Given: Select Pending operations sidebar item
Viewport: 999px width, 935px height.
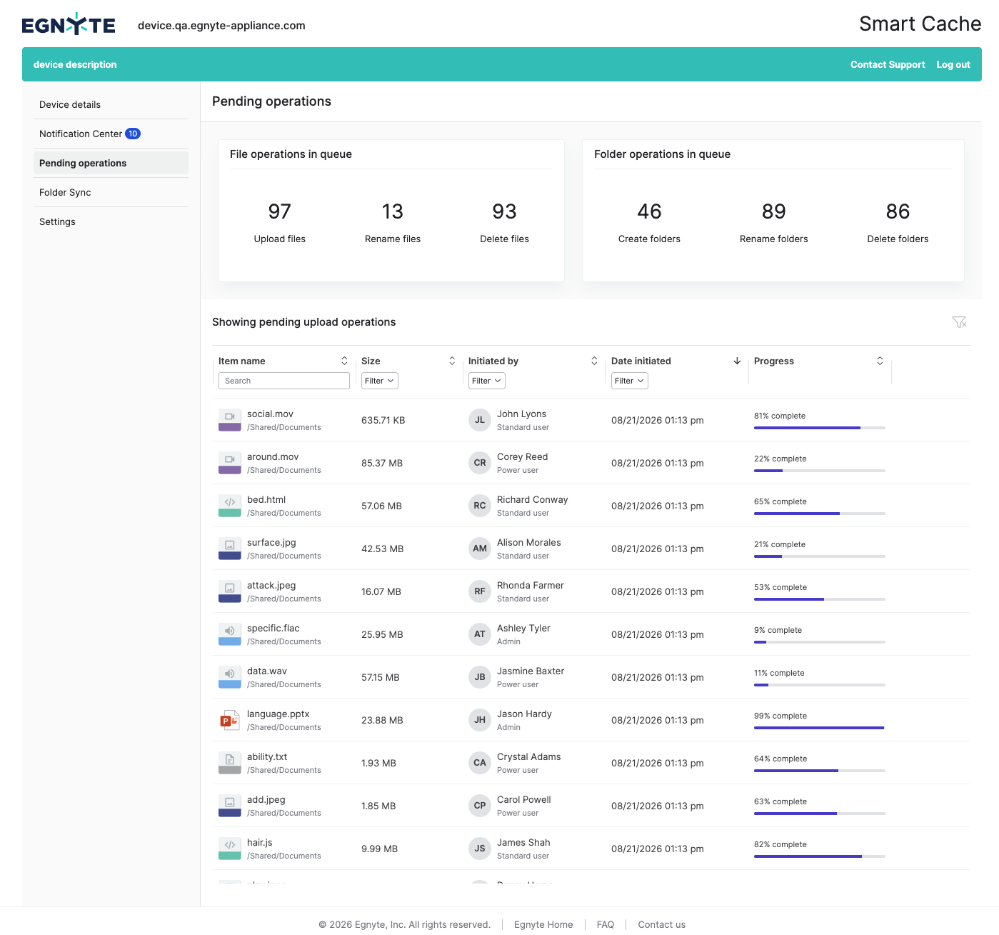Looking at the screenshot, I should click(x=111, y=163).
